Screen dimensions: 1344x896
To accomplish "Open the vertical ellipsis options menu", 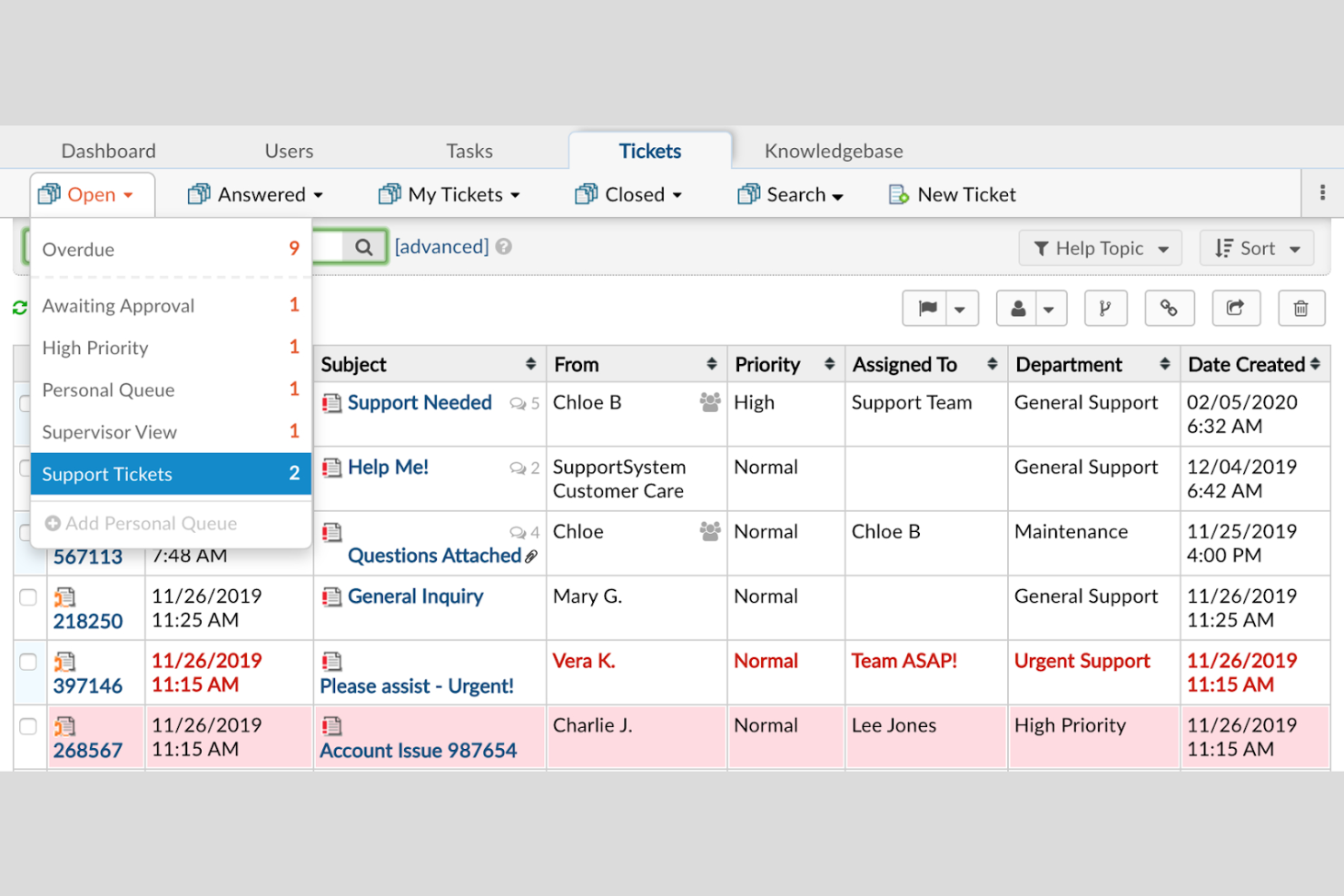I will [x=1323, y=192].
